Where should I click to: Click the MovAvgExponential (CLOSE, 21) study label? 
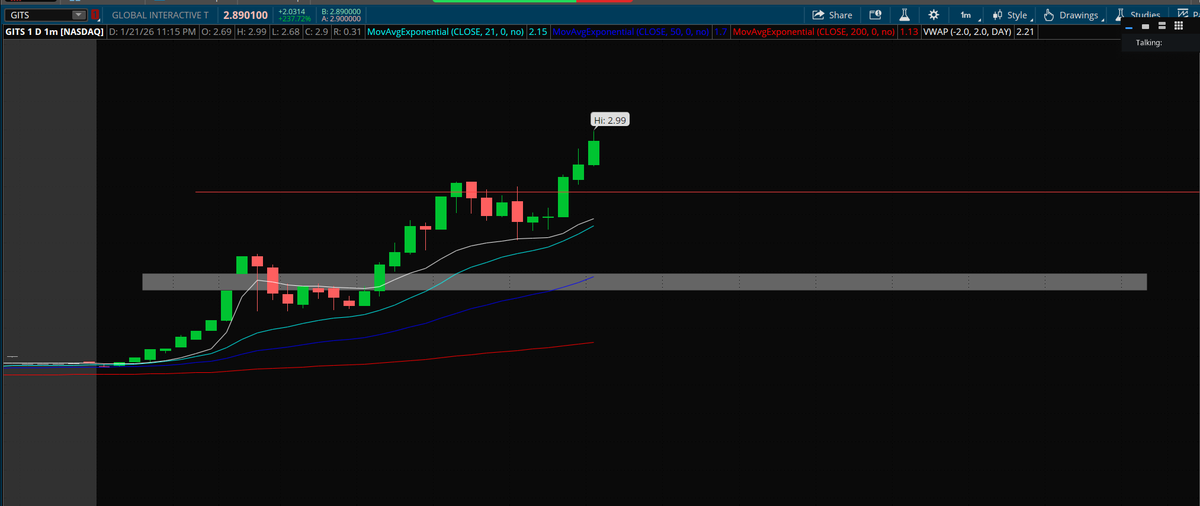[445, 32]
